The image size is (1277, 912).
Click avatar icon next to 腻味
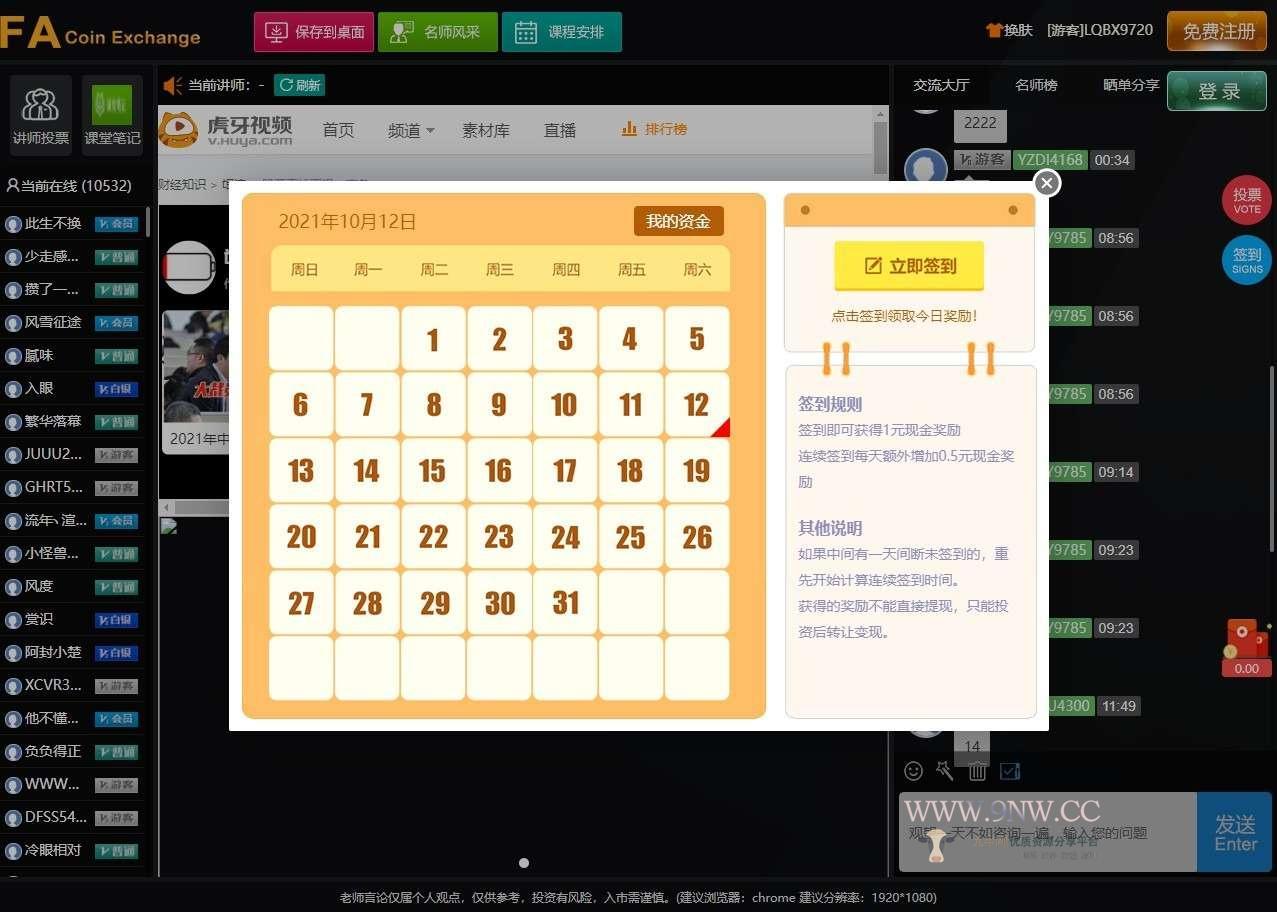pos(13,356)
